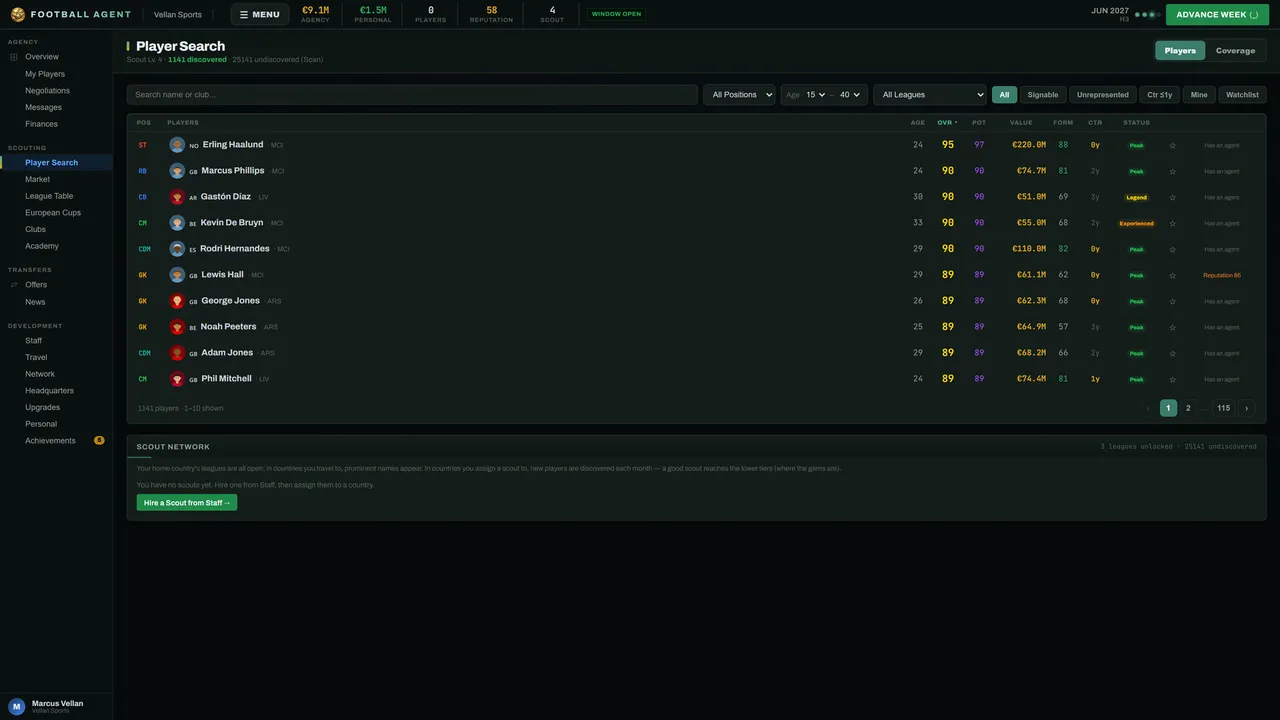
Task: Jump to page 115
Action: (1223, 408)
